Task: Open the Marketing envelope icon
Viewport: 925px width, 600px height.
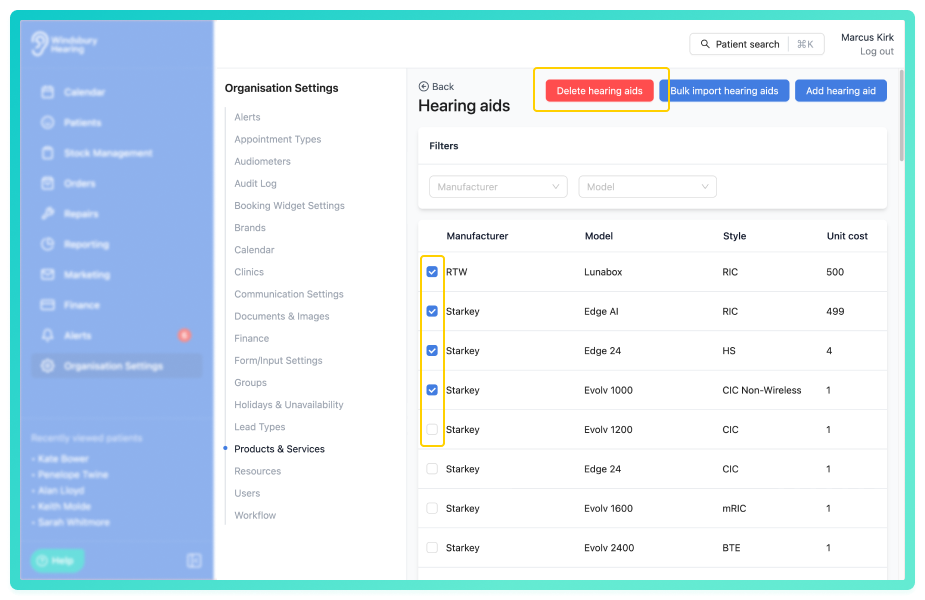Action: pyautogui.click(x=48, y=274)
